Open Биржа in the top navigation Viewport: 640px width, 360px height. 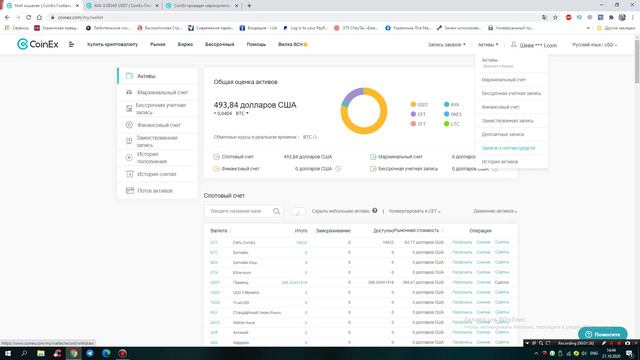pyautogui.click(x=185, y=44)
